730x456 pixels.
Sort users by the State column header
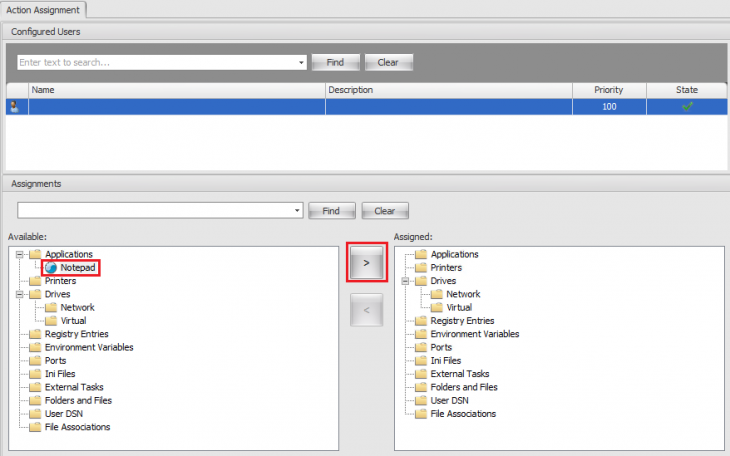(x=687, y=90)
